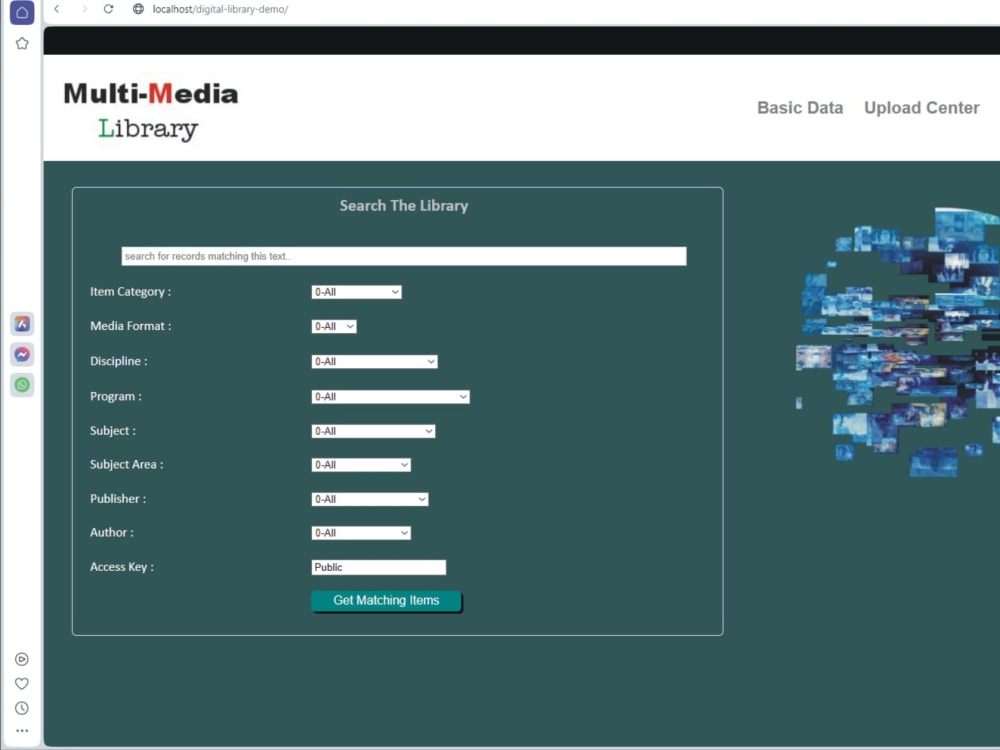
Task: Click the search records text field
Action: 404,256
